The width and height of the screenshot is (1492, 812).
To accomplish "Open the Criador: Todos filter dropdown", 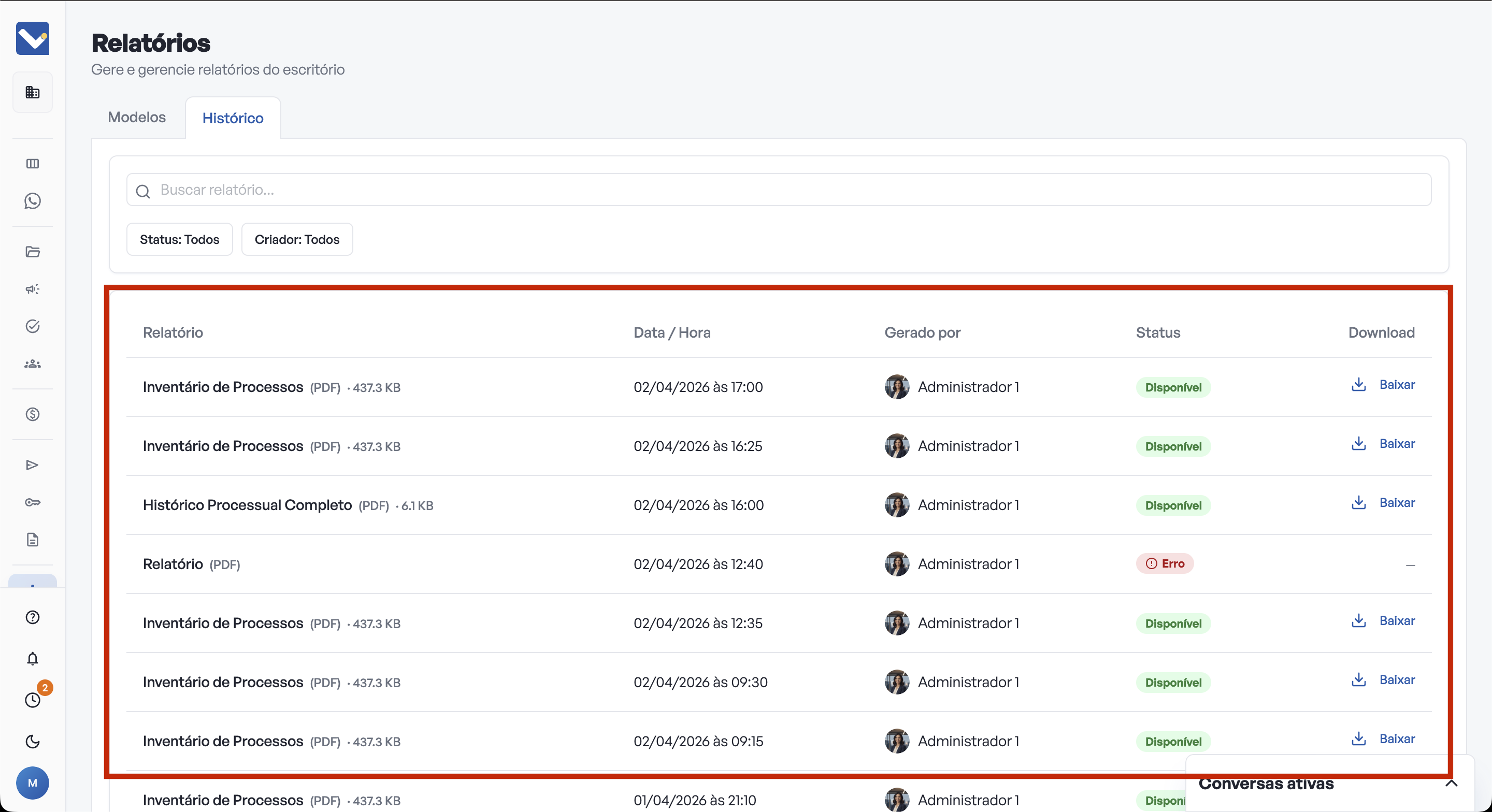I will pyautogui.click(x=296, y=239).
